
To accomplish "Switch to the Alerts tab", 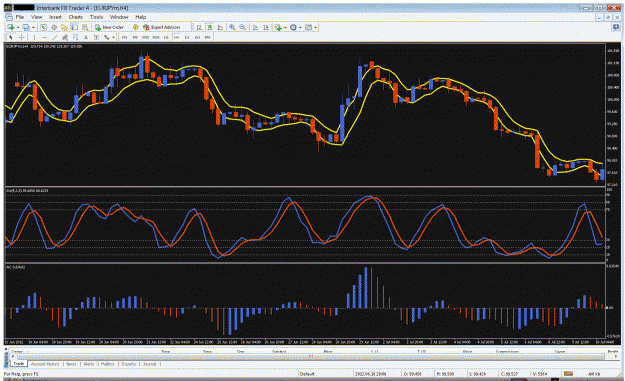I will click(x=88, y=364).
